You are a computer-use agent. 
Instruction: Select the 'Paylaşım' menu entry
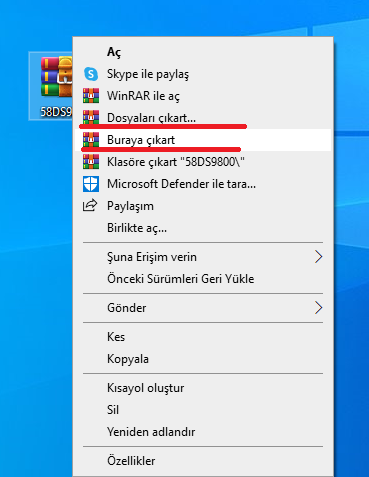203,206
